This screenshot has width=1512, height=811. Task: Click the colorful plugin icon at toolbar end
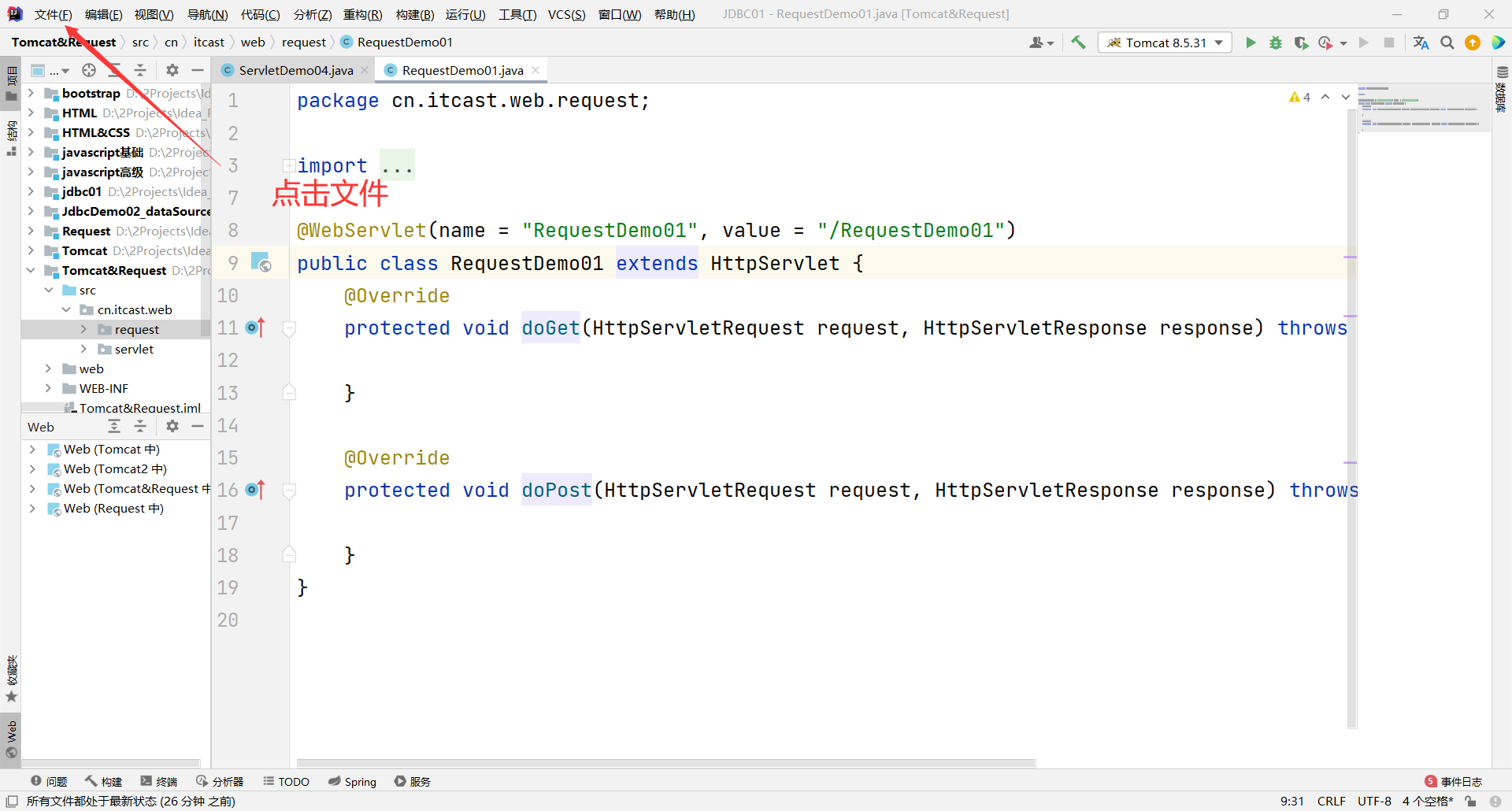click(1498, 43)
